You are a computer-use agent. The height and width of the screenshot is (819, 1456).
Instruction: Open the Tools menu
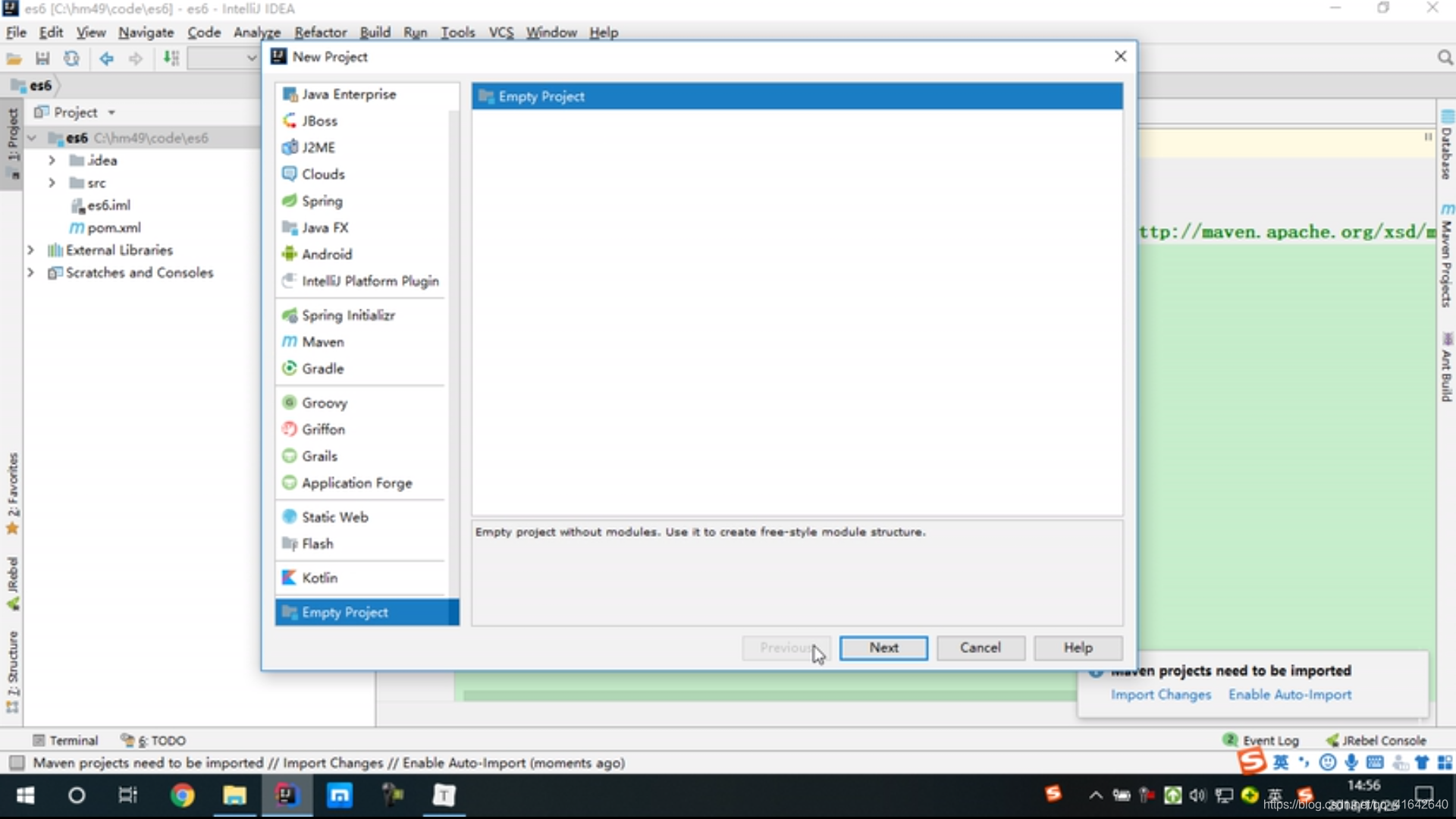coord(458,33)
